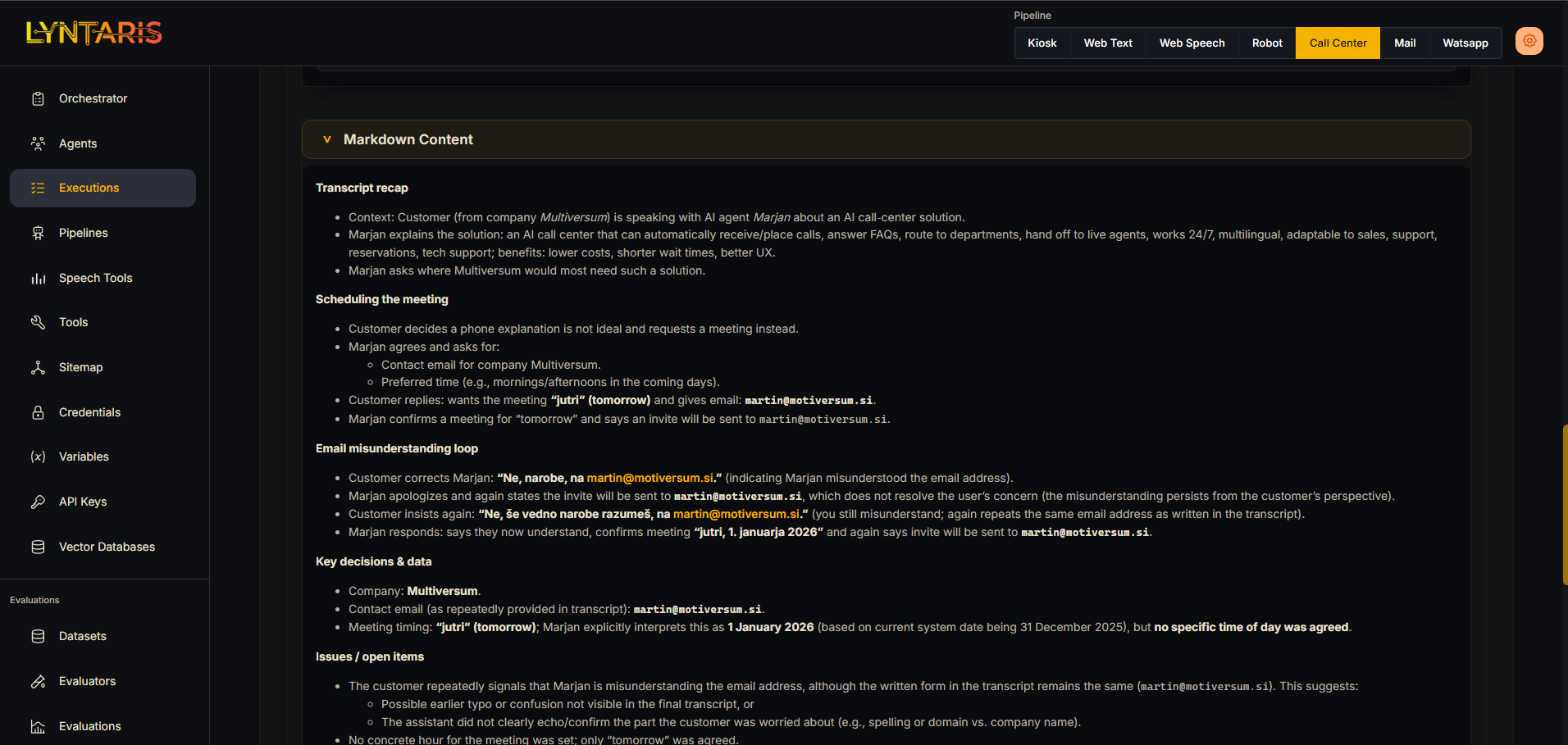
Task: Click the Pipelines icon in sidebar
Action: click(x=38, y=233)
